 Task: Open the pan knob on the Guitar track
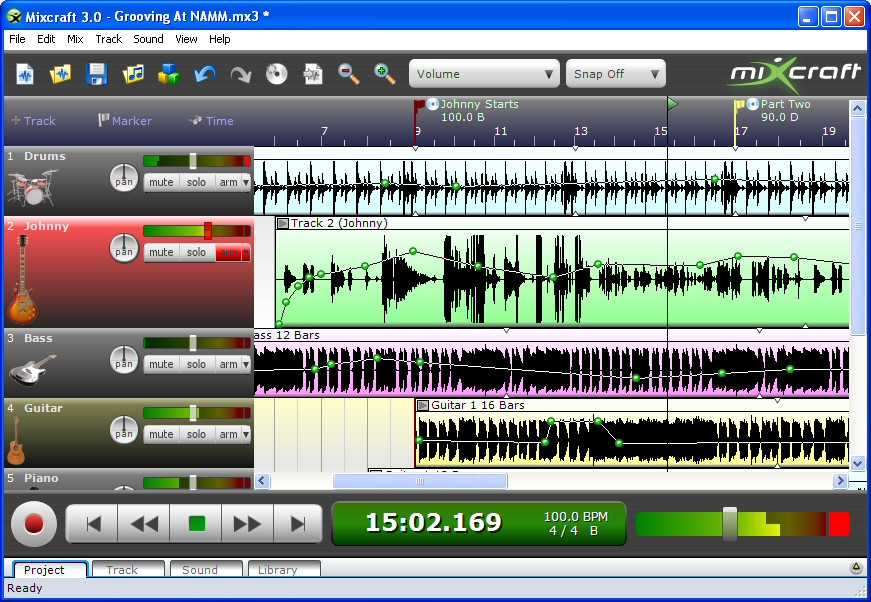124,431
